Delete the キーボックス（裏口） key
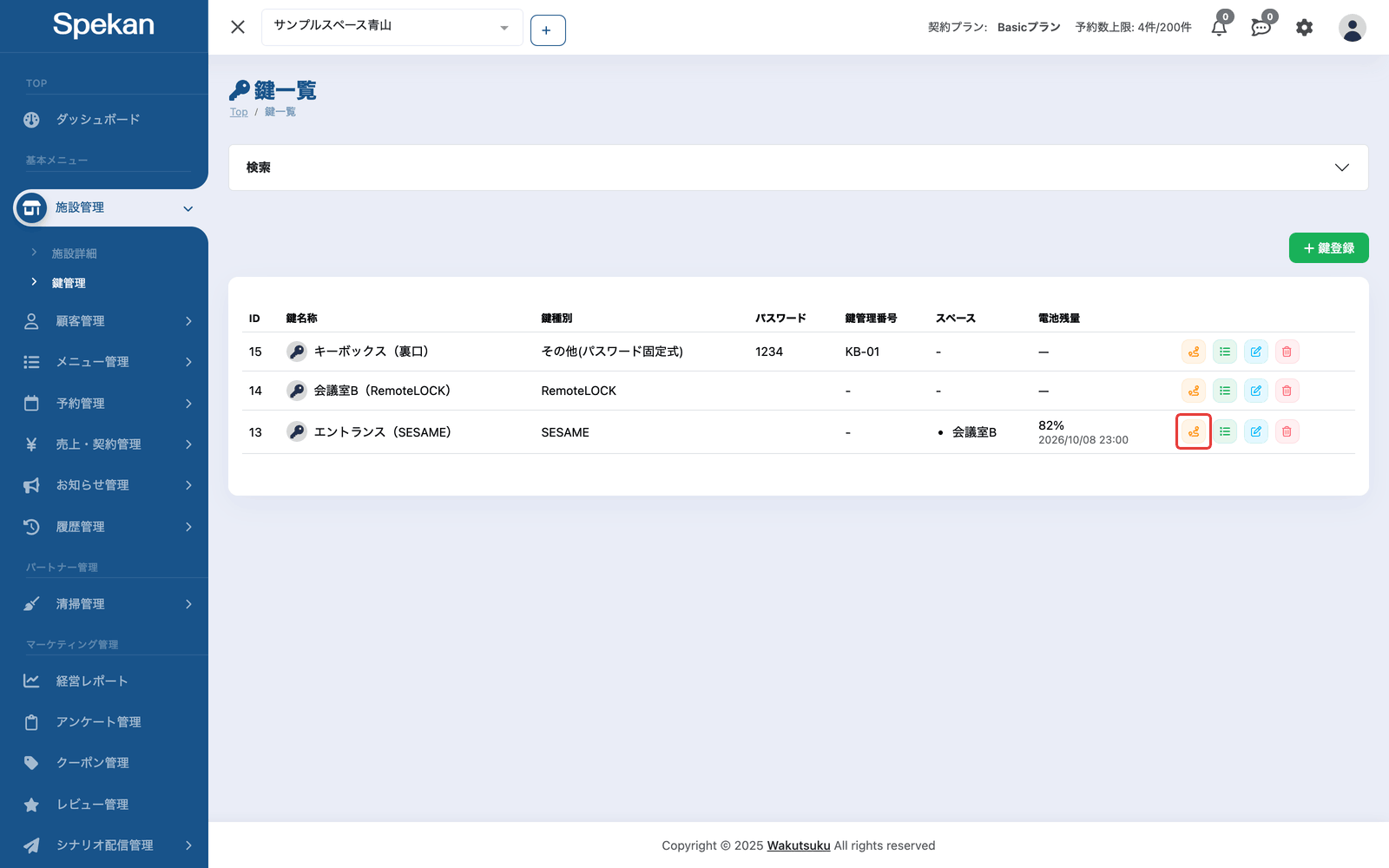1389x868 pixels. 1287,352
